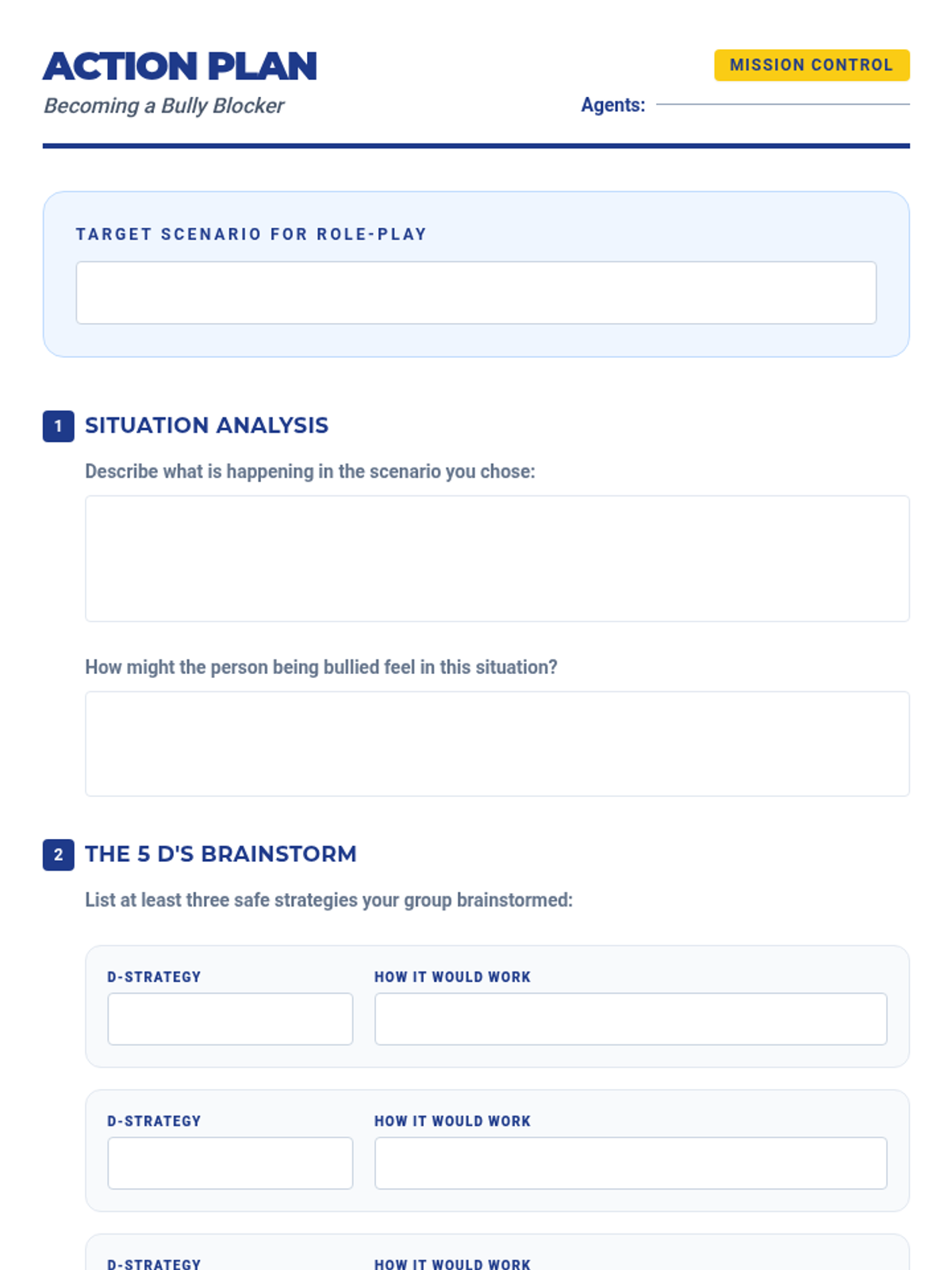Screen dimensions: 952x1270
Task: Click the scenario description text box
Action: point(497,559)
